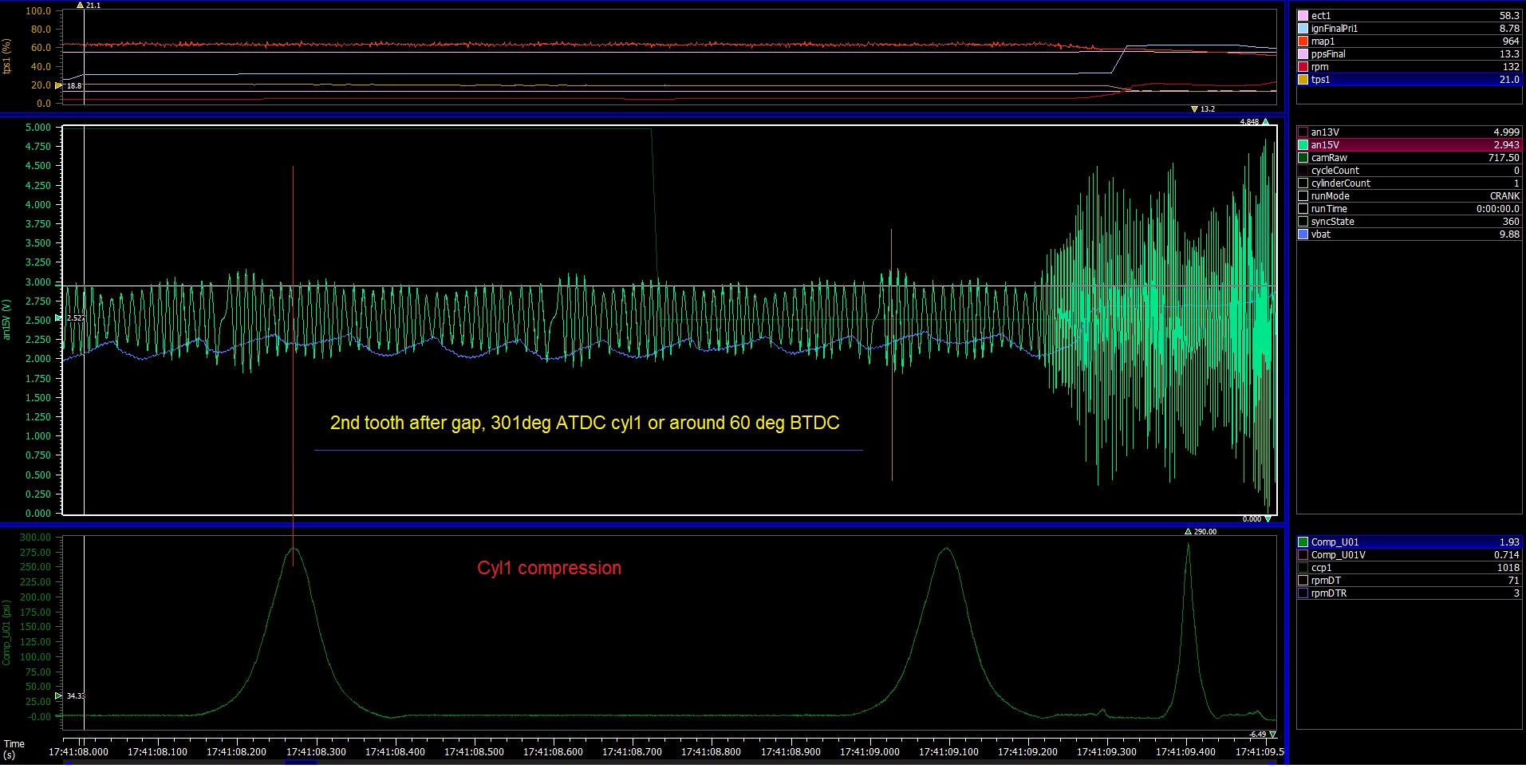This screenshot has width=1526, height=784.
Task: Click the Comp_U01V channel label
Action: (1338, 555)
